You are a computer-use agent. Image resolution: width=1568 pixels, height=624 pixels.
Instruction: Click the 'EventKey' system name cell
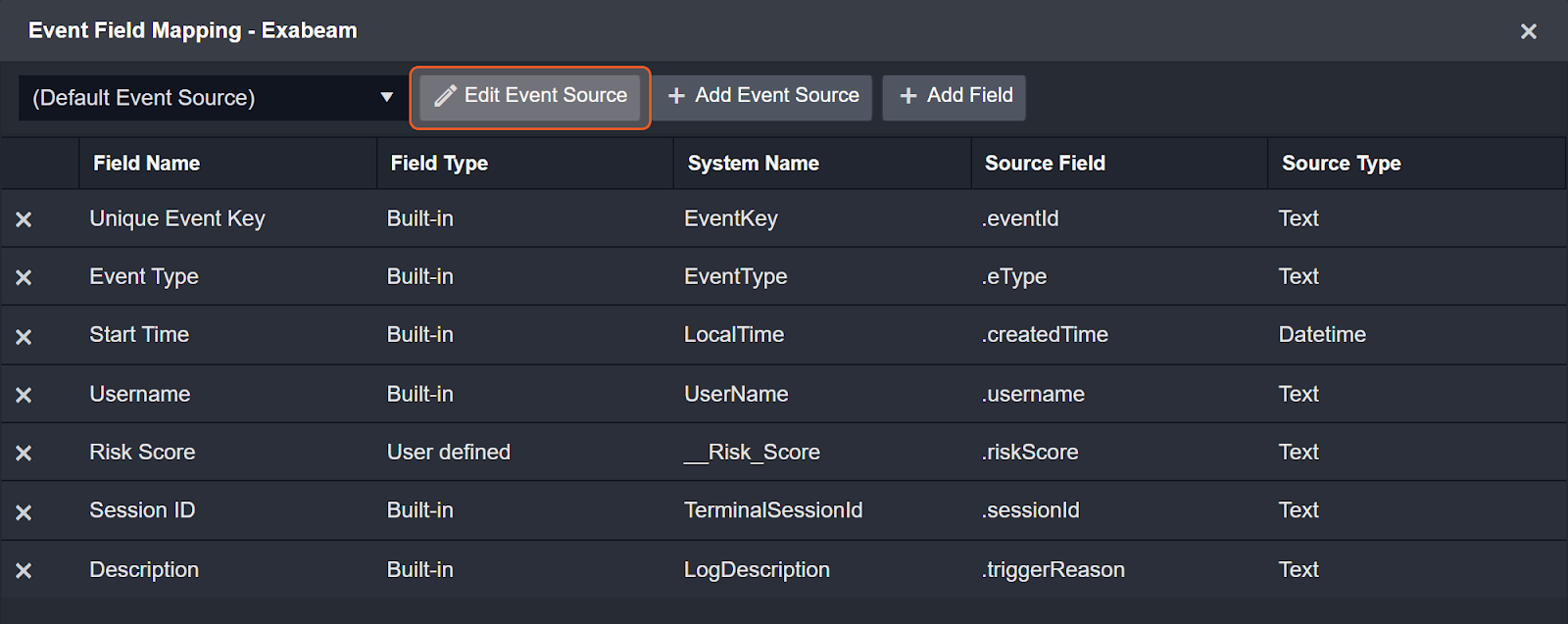click(731, 218)
